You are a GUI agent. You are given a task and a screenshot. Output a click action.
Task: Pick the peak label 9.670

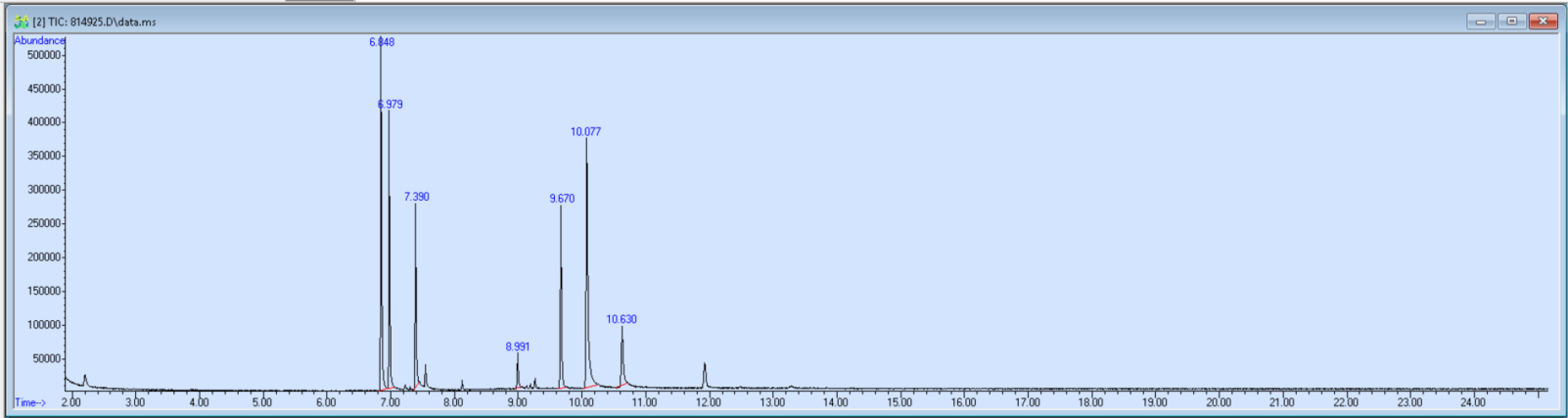562,199
